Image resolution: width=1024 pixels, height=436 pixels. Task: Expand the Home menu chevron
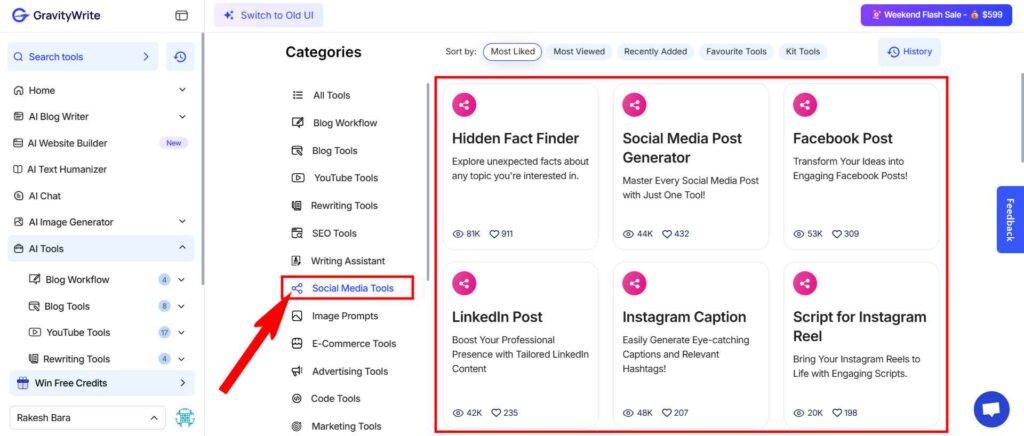pyautogui.click(x=182, y=90)
